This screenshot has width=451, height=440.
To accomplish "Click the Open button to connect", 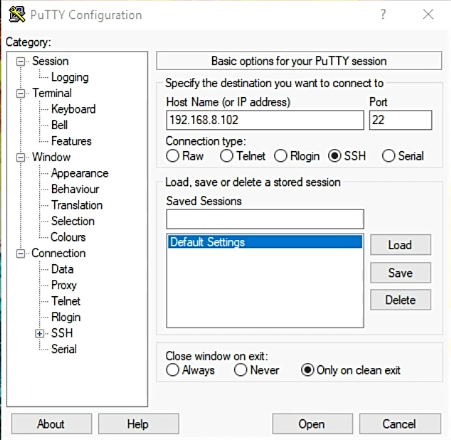I will 312,424.
